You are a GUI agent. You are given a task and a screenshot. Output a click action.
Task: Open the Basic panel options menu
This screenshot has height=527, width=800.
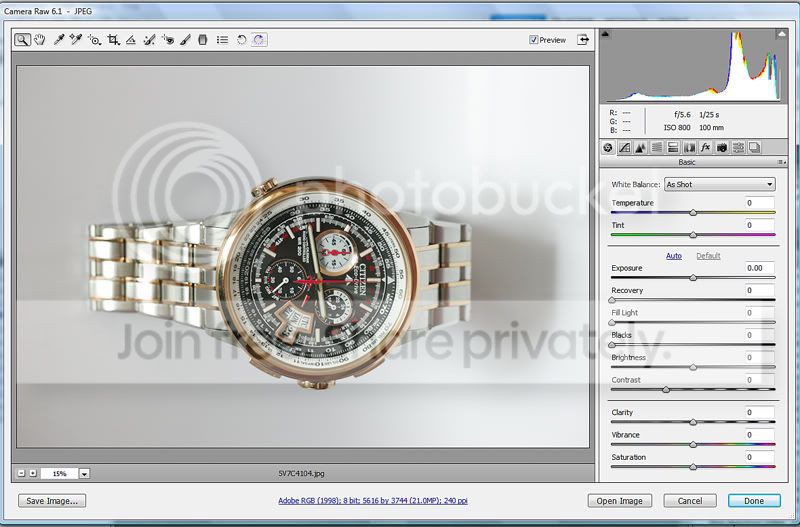pyautogui.click(x=780, y=162)
